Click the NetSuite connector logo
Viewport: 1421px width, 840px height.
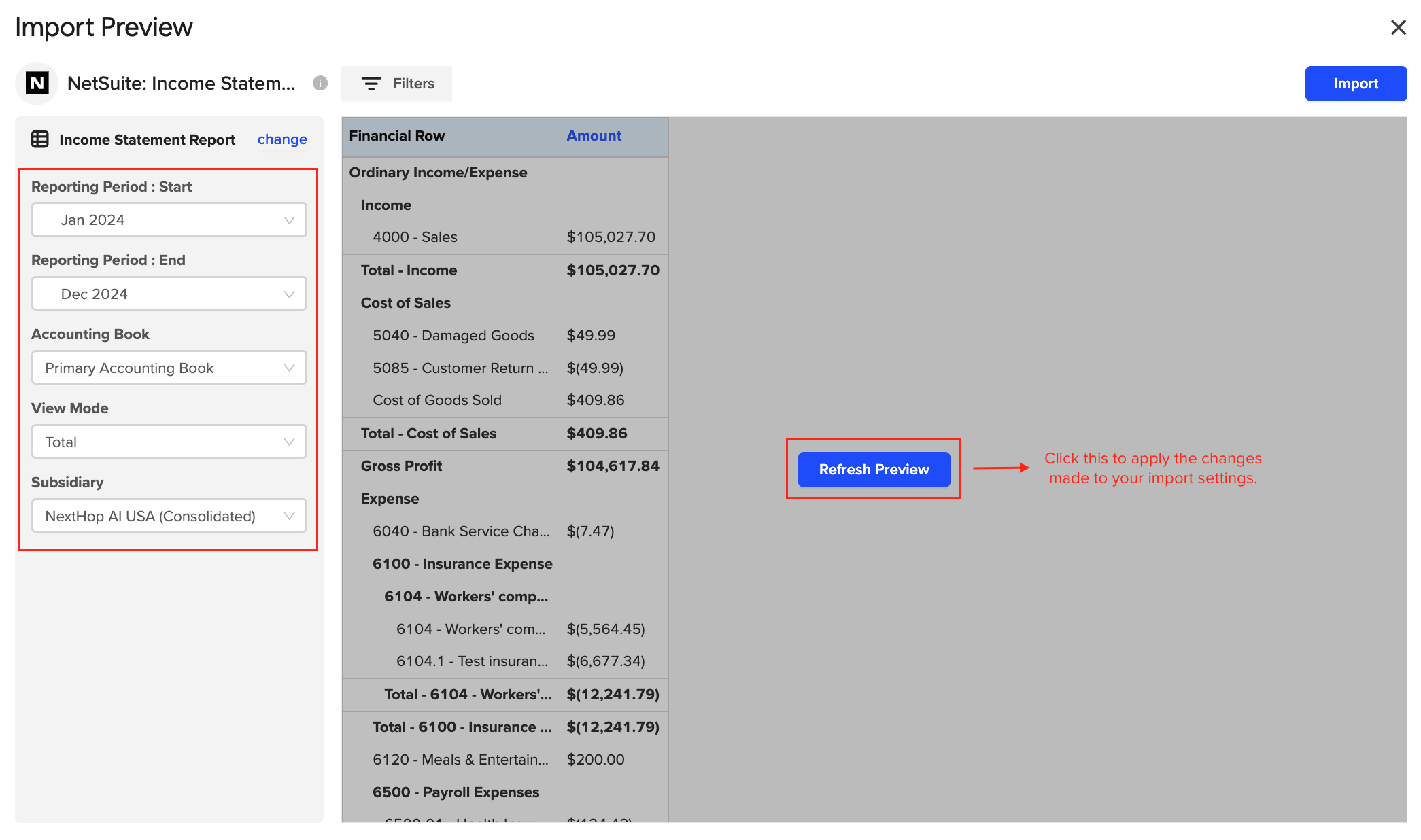click(x=37, y=83)
